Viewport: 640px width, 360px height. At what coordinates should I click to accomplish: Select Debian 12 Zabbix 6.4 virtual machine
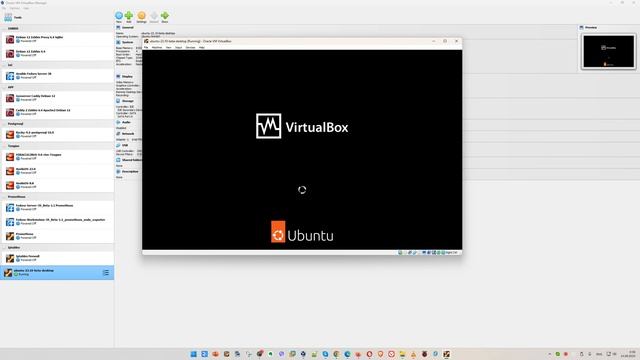click(57, 53)
